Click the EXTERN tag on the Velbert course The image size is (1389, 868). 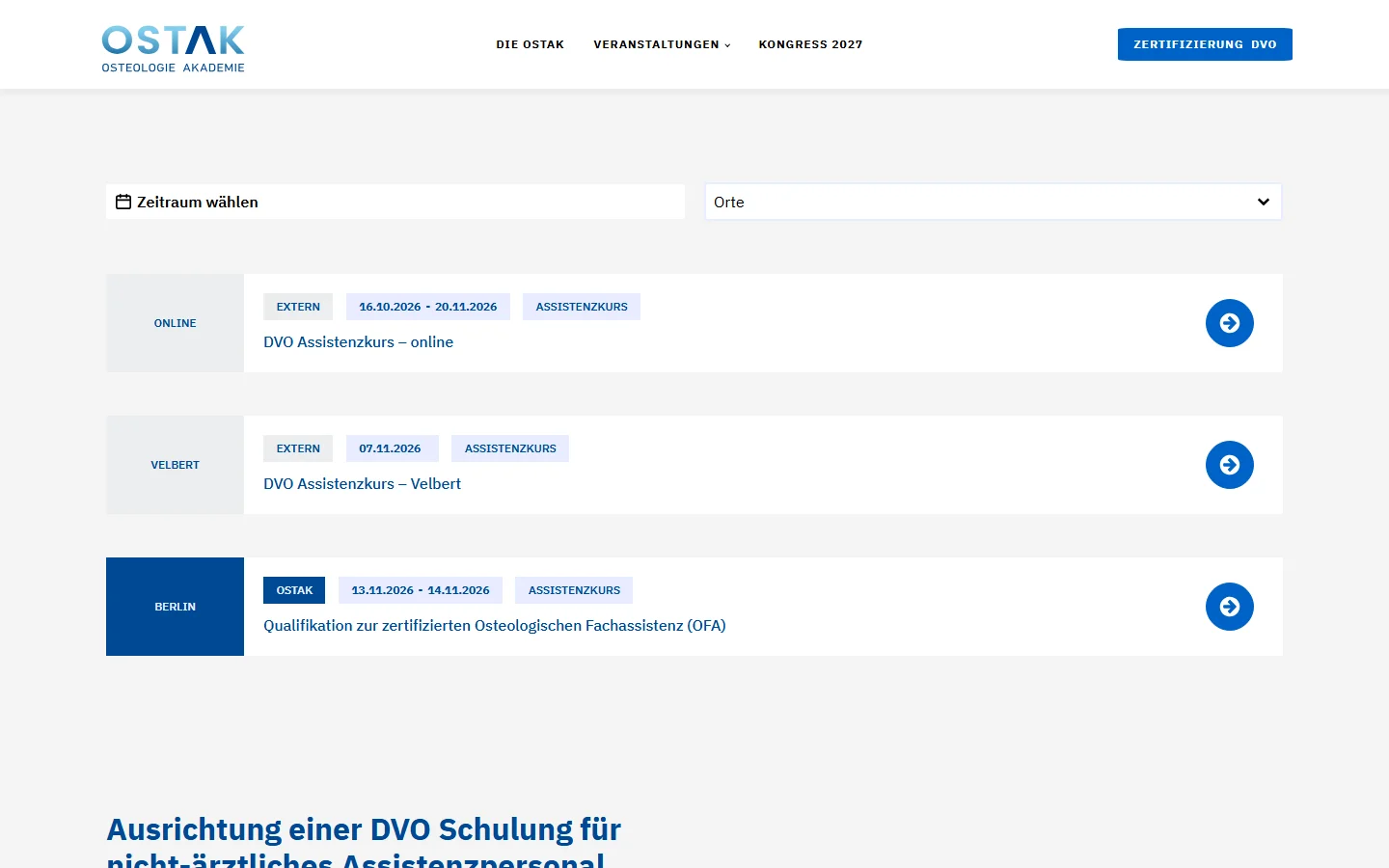298,448
